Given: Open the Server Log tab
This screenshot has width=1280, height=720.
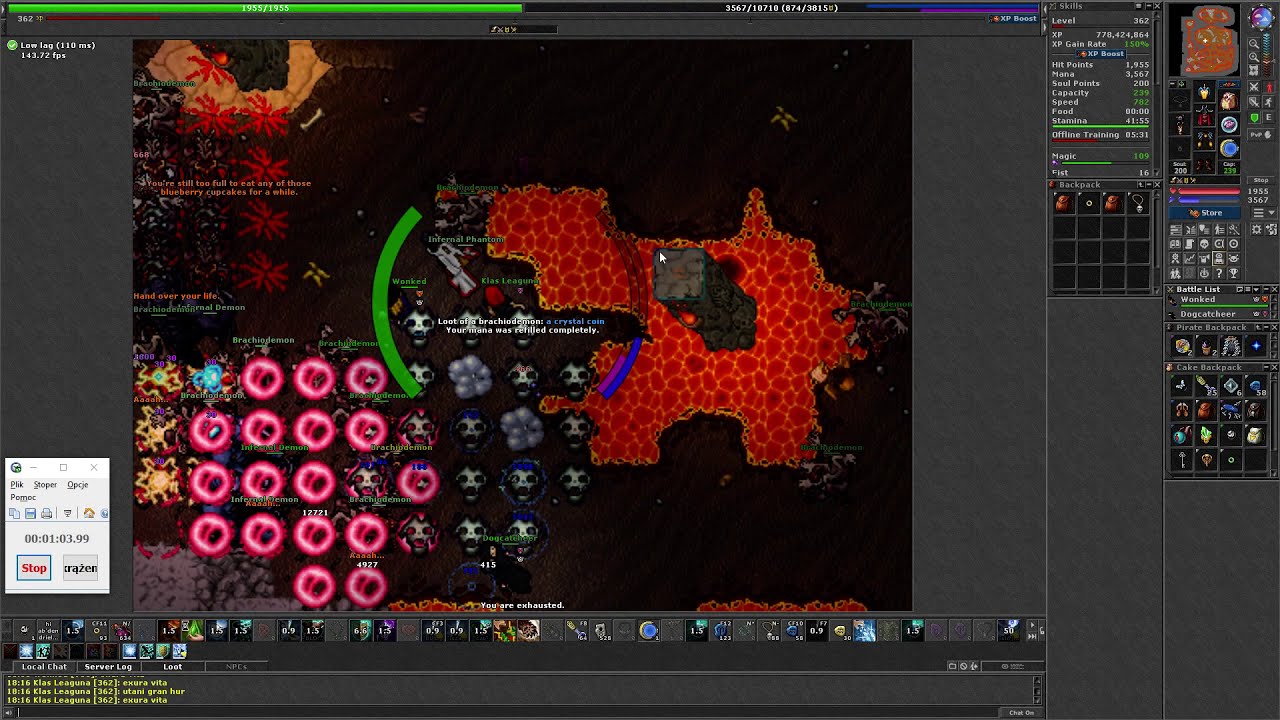Looking at the screenshot, I should tap(108, 667).
